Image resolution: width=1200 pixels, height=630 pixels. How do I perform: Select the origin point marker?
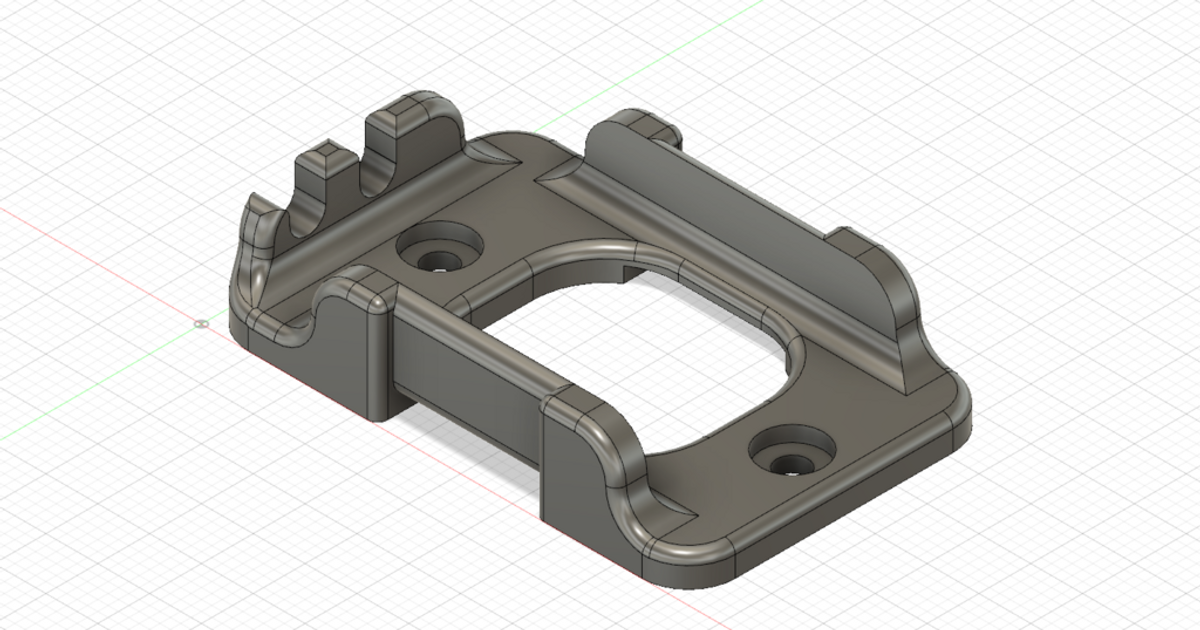click(x=200, y=325)
